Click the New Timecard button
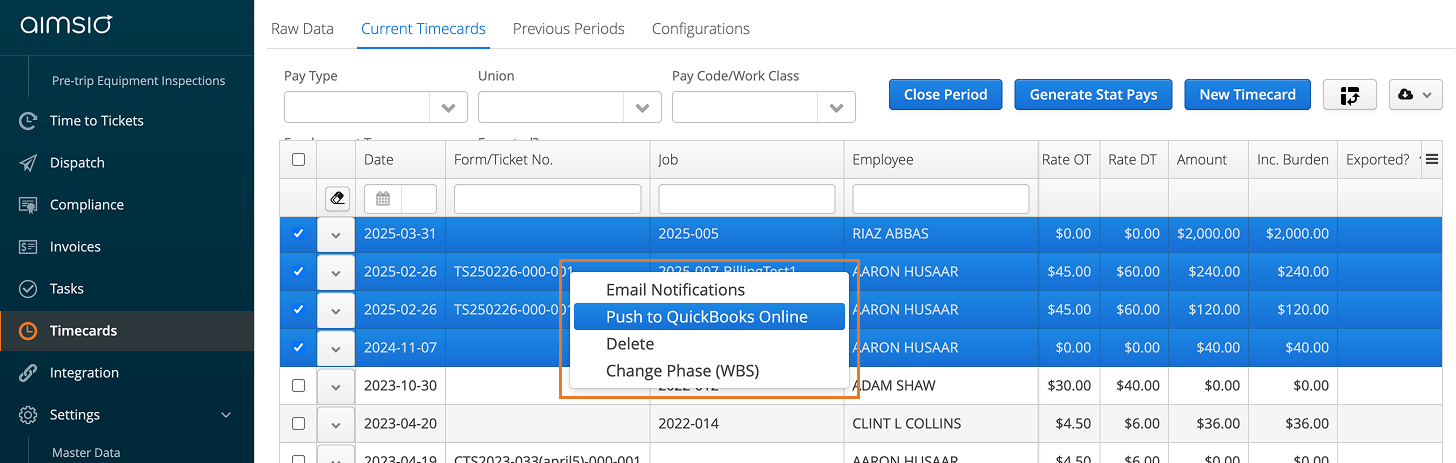1456x463 pixels. coord(1248,95)
